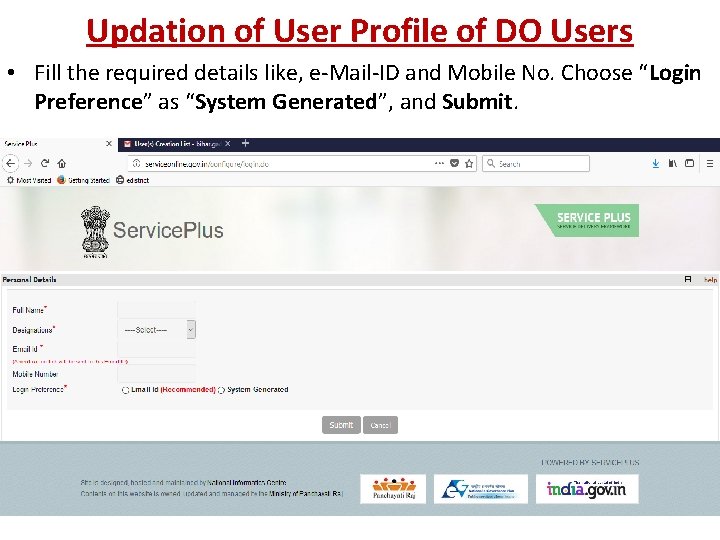Switch to the Service Plus tab

click(x=58, y=144)
